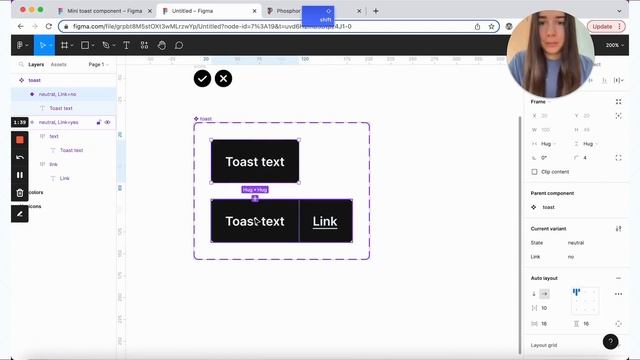Select the Text tool
This screenshot has height=360, width=640.
[x=127, y=45]
